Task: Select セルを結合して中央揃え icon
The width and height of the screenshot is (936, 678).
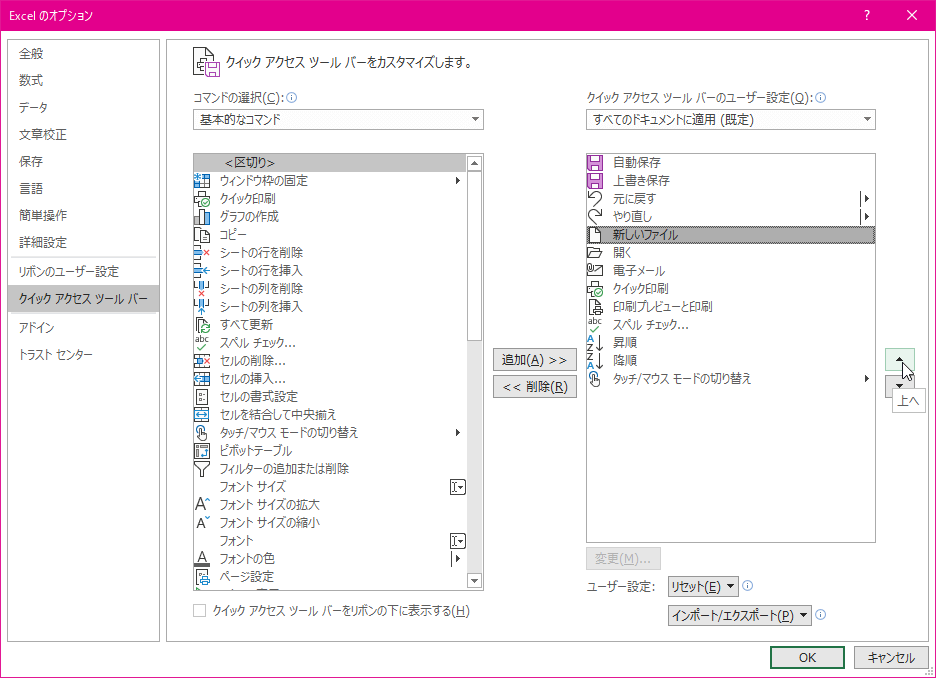Action: click(x=202, y=415)
